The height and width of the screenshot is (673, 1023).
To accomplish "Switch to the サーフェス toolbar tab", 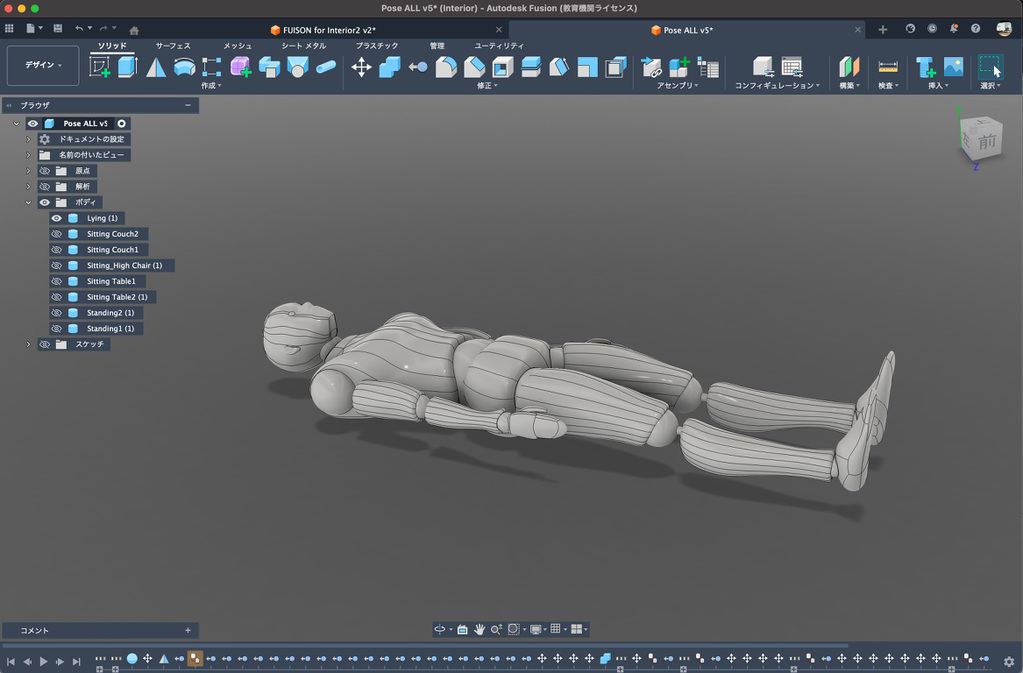I will click(x=172, y=46).
